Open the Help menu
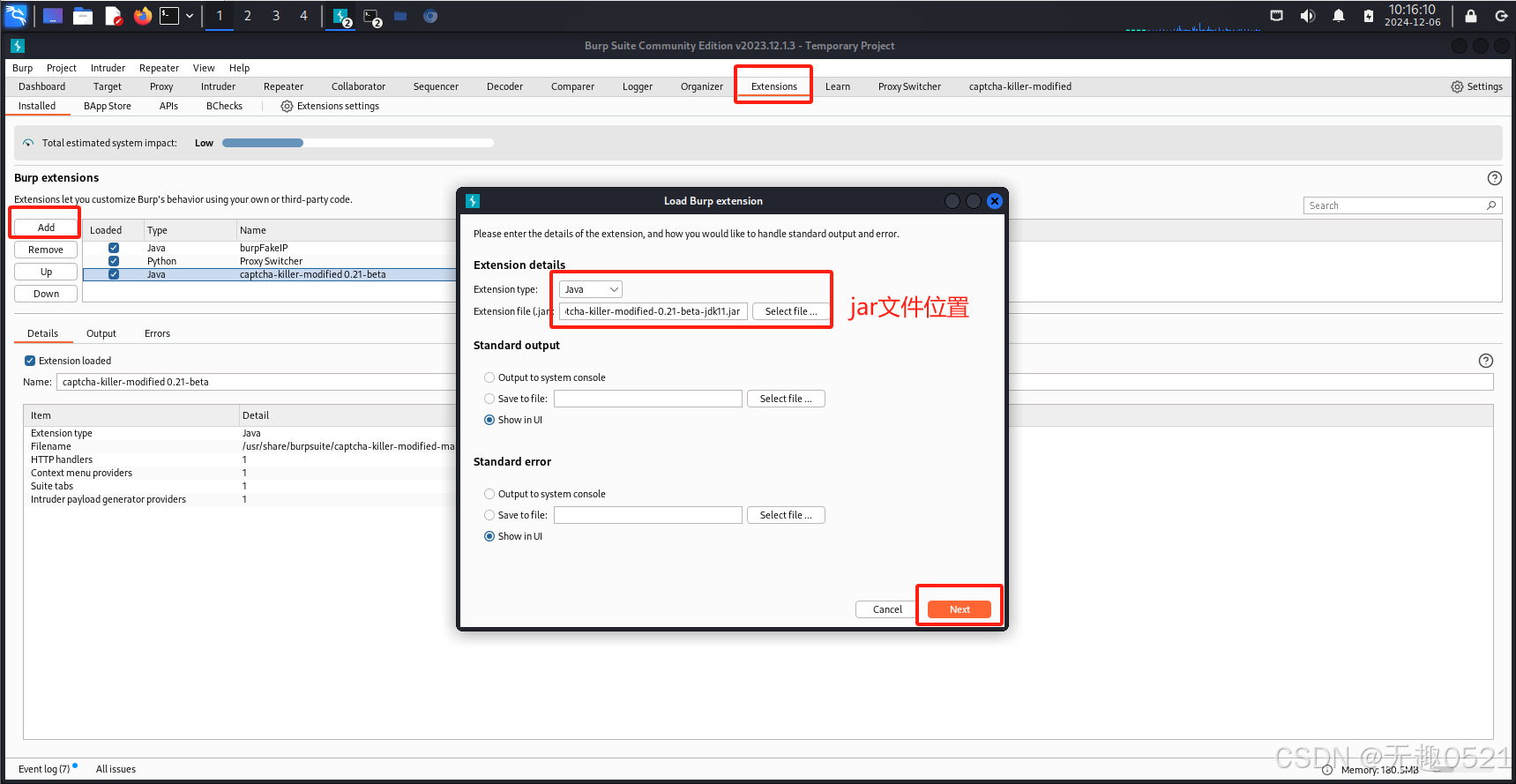Image resolution: width=1516 pixels, height=784 pixels. [240, 68]
